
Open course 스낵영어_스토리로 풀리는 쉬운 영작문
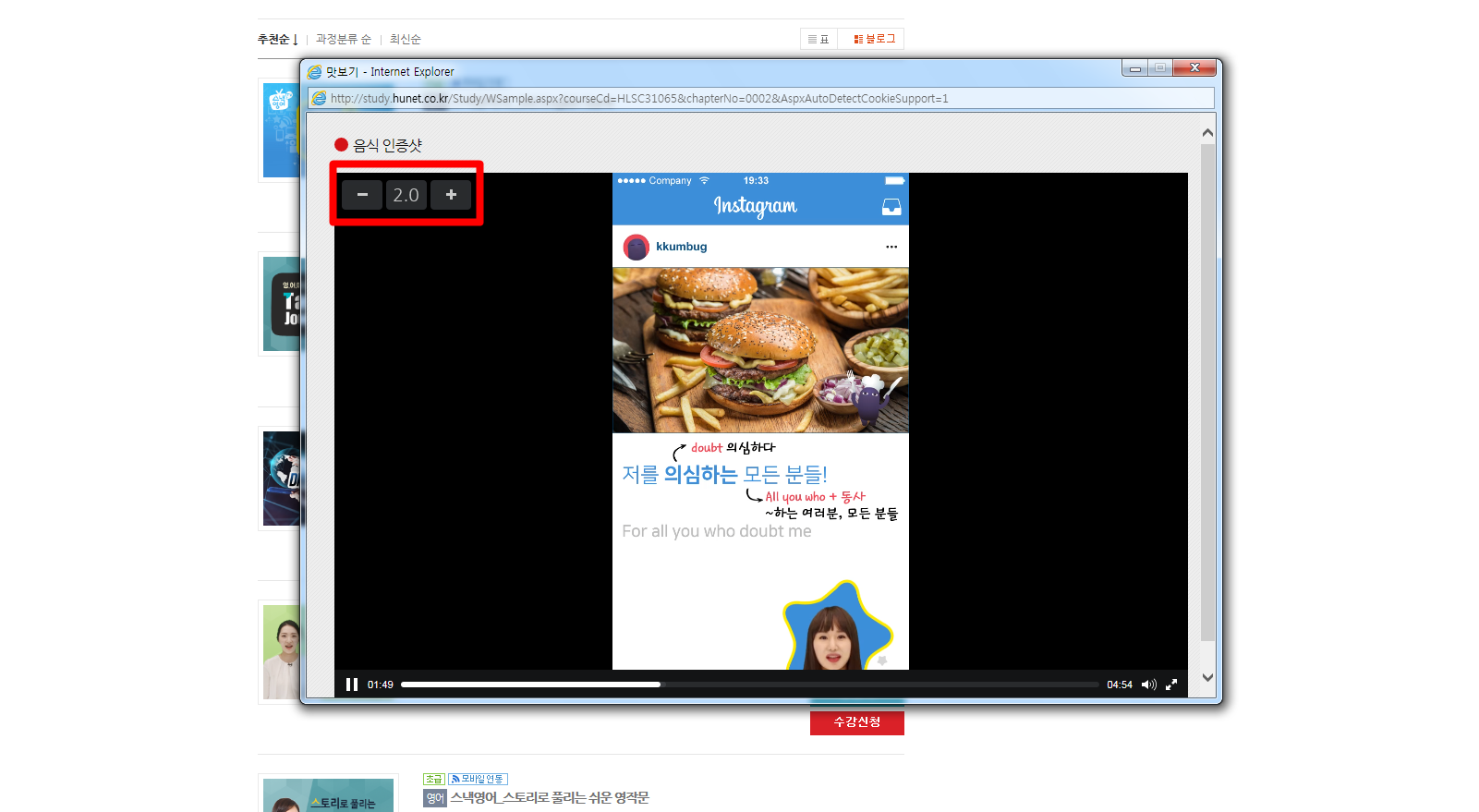[x=550, y=797]
